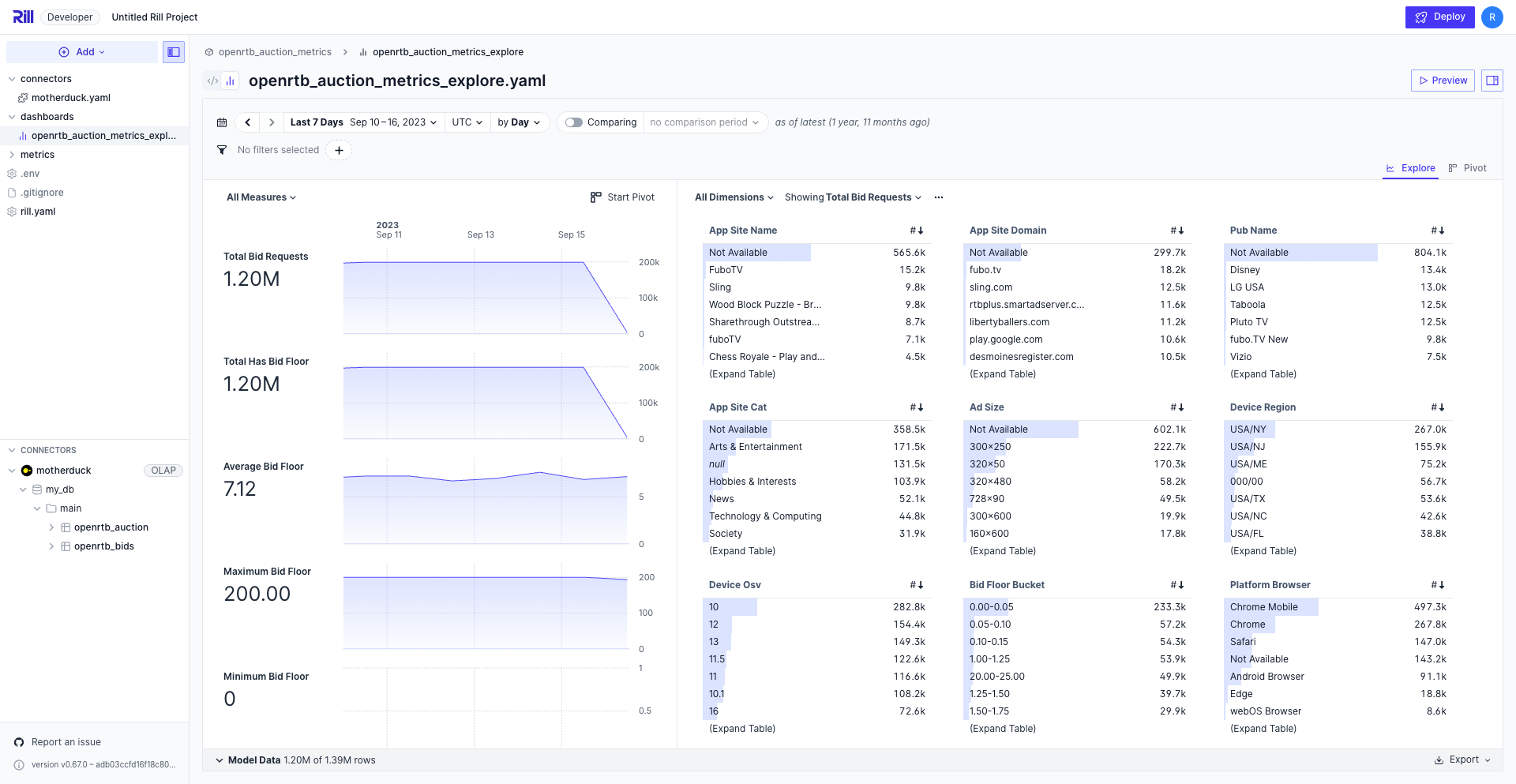Switch to the code editor view icon

coord(212,81)
